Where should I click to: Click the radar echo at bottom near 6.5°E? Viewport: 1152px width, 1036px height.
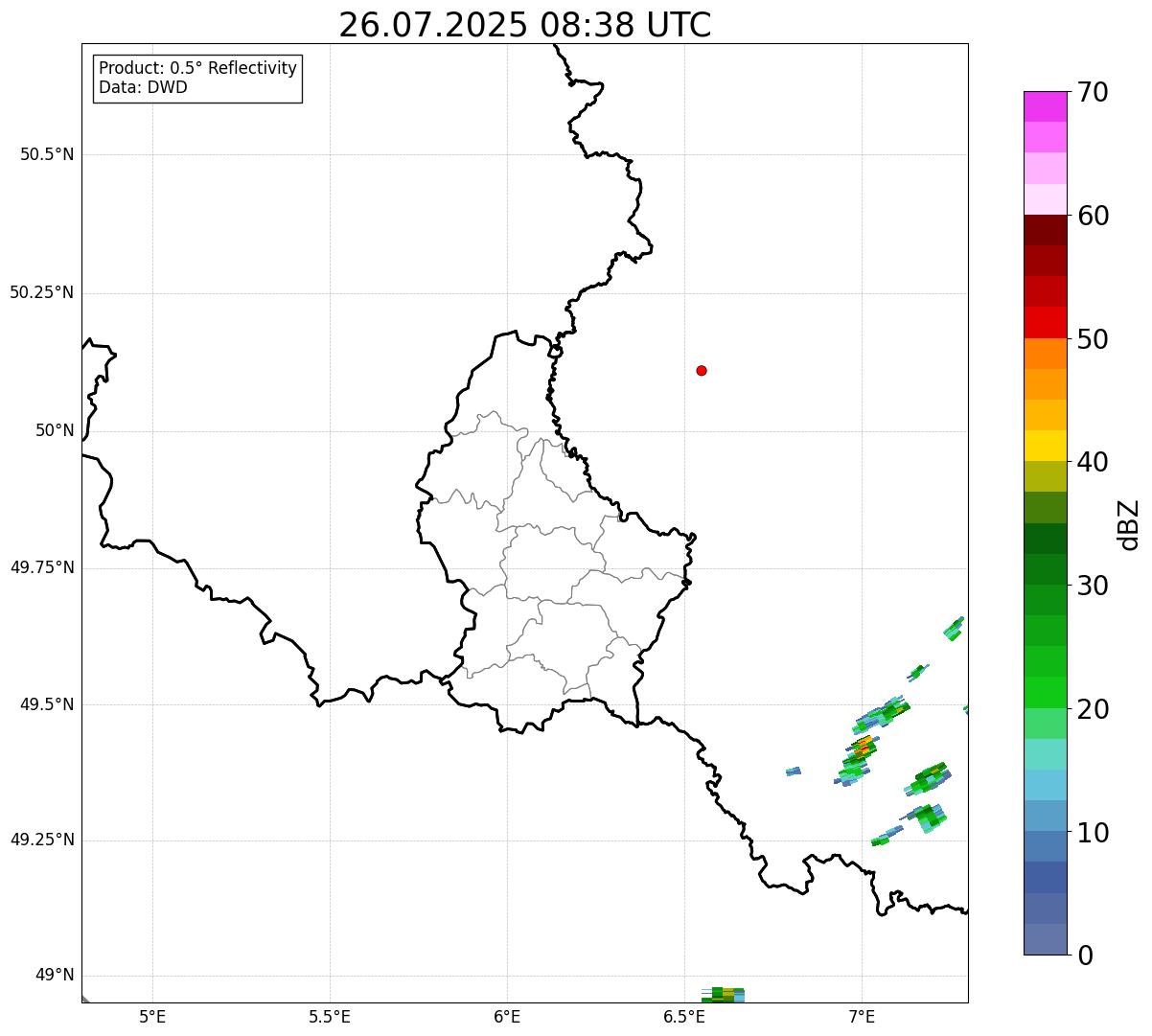click(723, 995)
